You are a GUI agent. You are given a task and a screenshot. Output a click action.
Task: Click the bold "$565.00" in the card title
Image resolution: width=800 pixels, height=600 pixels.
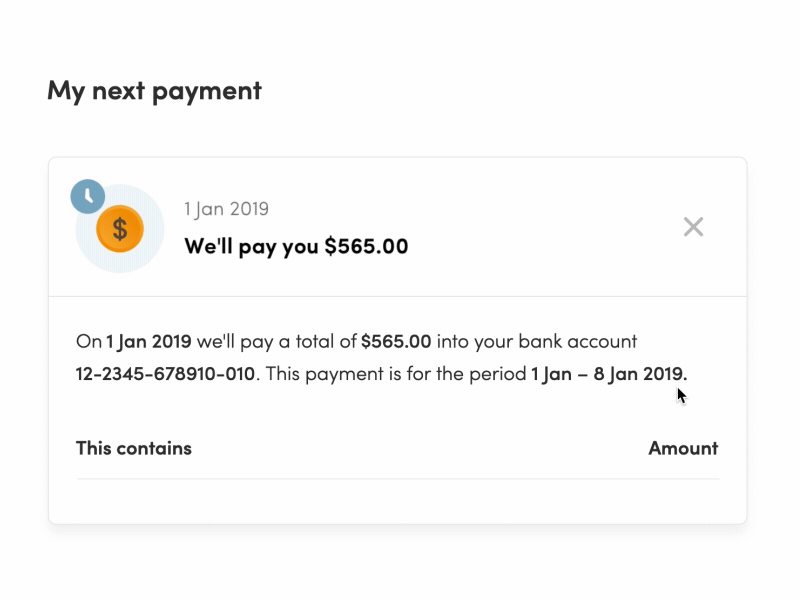pyautogui.click(x=366, y=246)
